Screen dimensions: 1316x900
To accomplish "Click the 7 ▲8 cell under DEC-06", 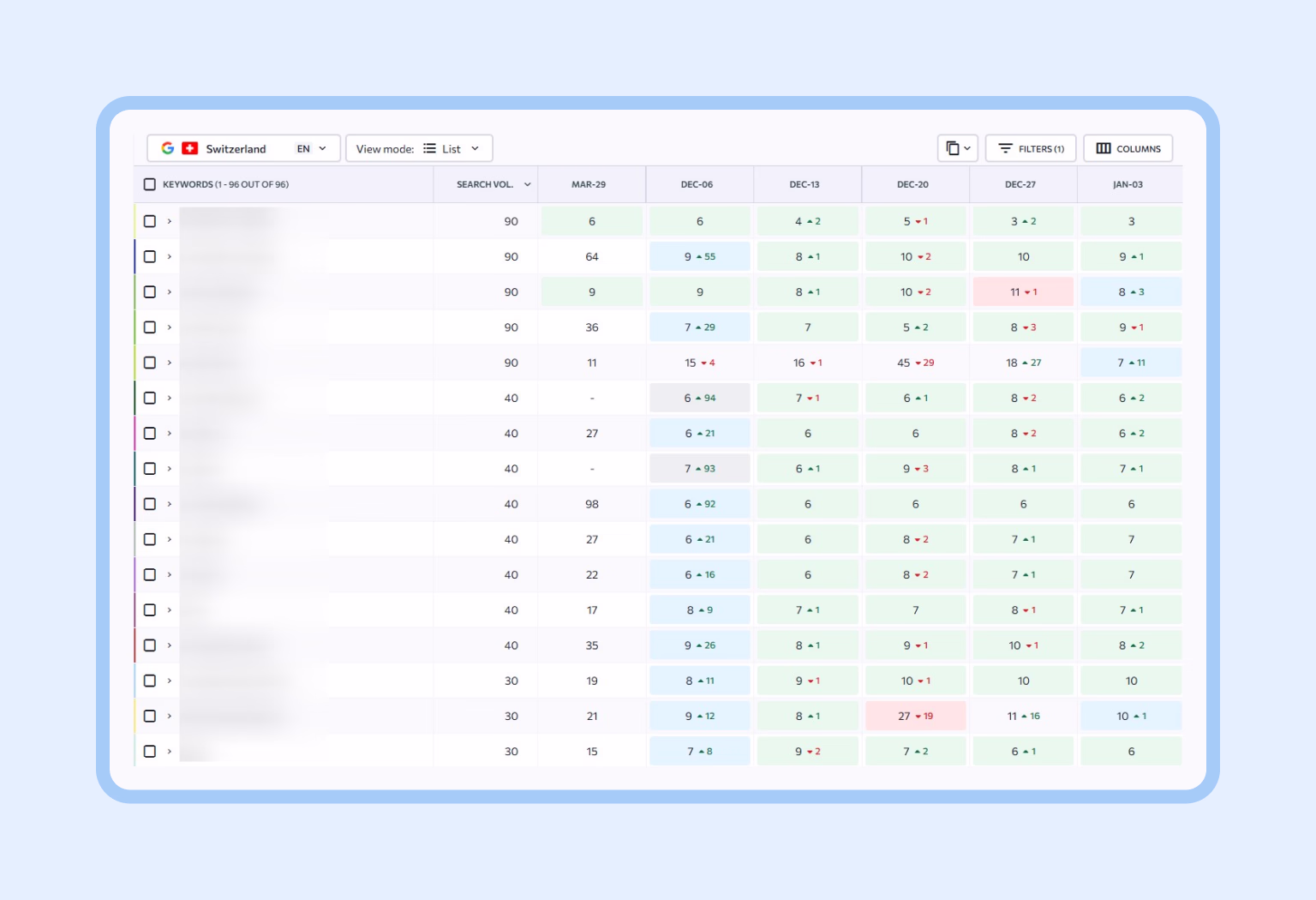I will pos(700,751).
